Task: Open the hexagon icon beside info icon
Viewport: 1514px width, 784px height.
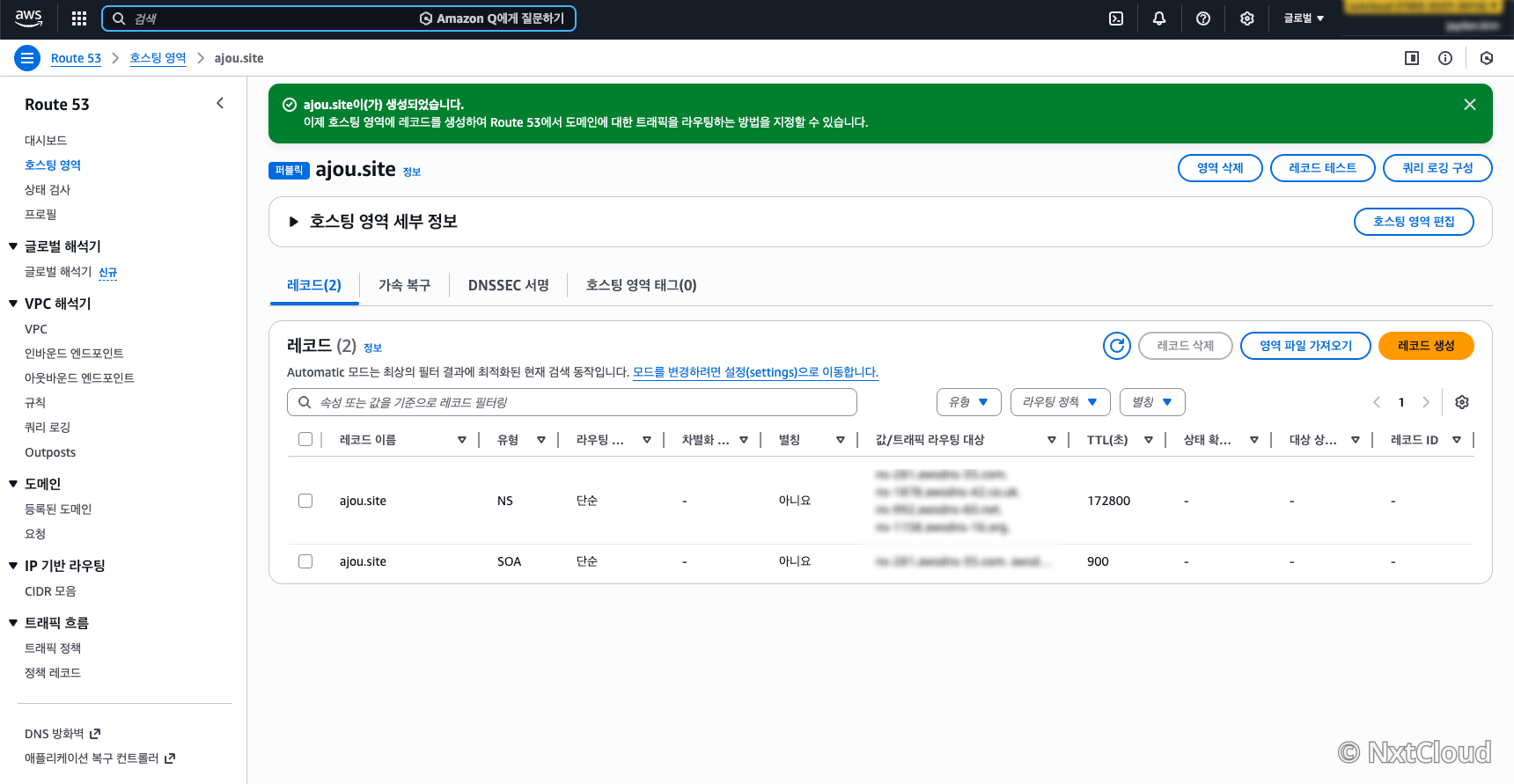Action: pyautogui.click(x=1487, y=58)
